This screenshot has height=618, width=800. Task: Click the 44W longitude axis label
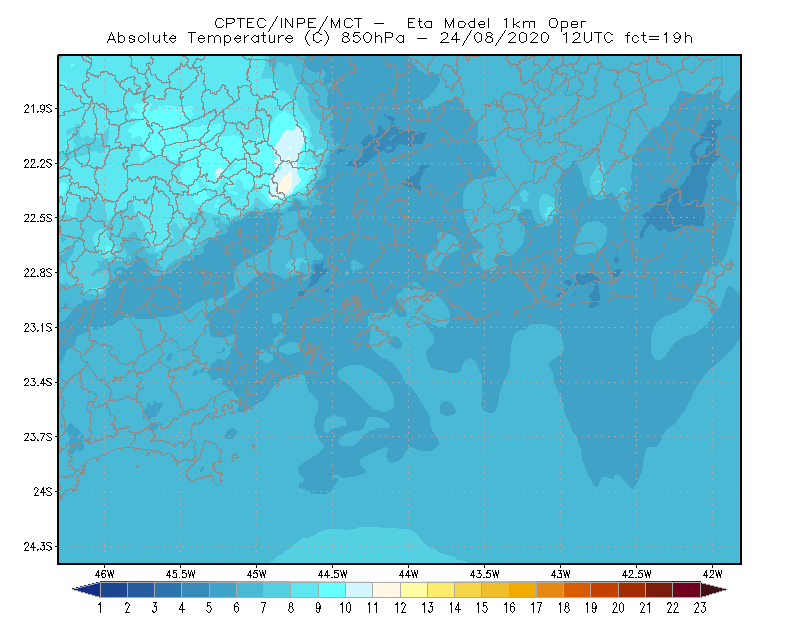click(409, 574)
